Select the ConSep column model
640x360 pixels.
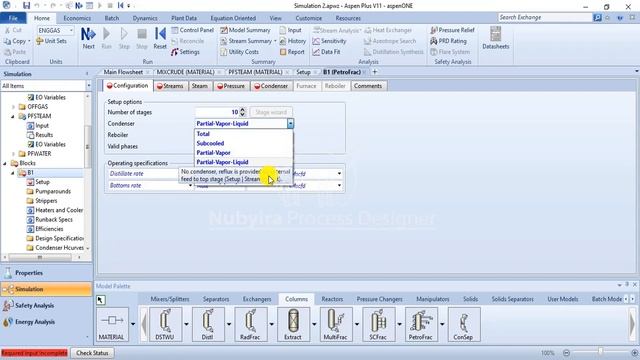coord(463,324)
